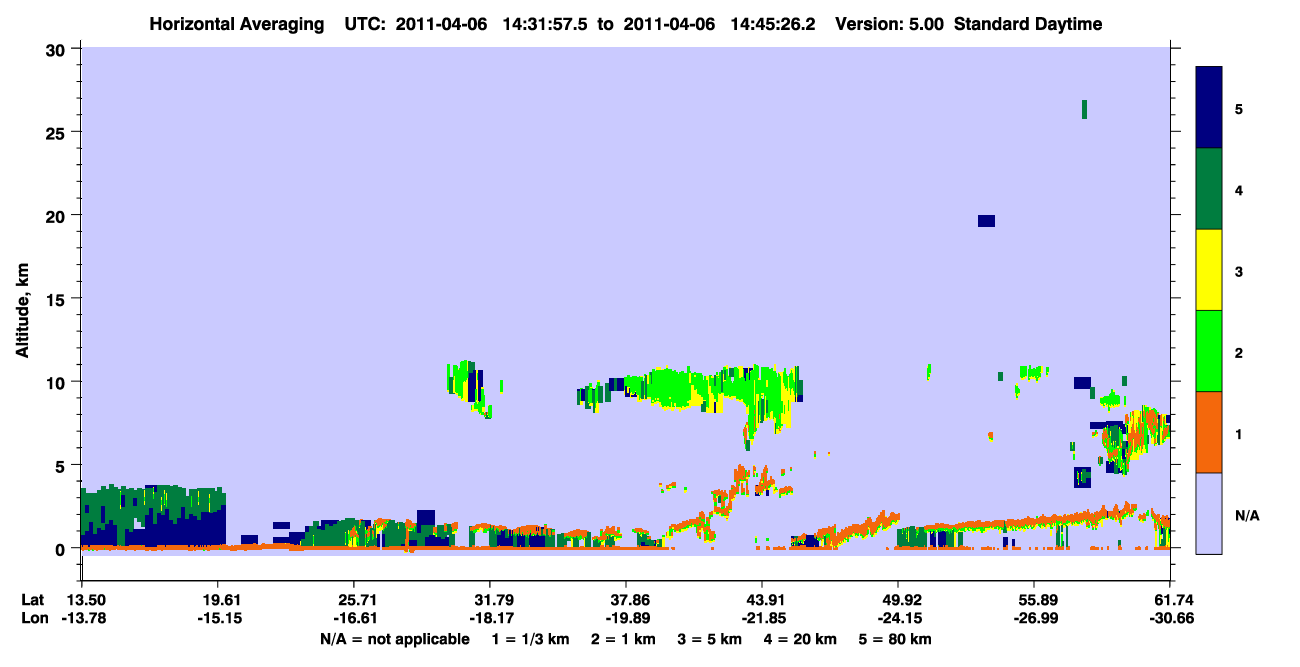Click the longitude value -15.15
This screenshot has width=1300, height=667.
tap(218, 618)
